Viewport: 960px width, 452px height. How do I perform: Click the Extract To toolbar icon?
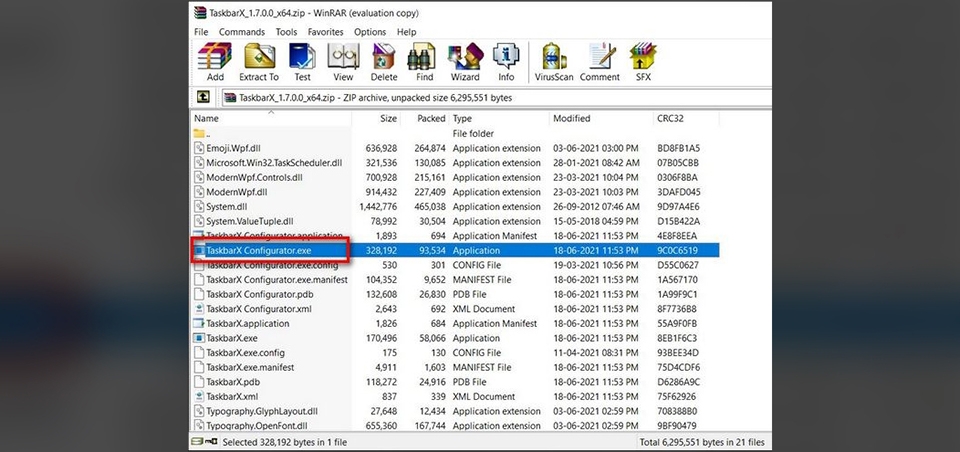coord(259,56)
